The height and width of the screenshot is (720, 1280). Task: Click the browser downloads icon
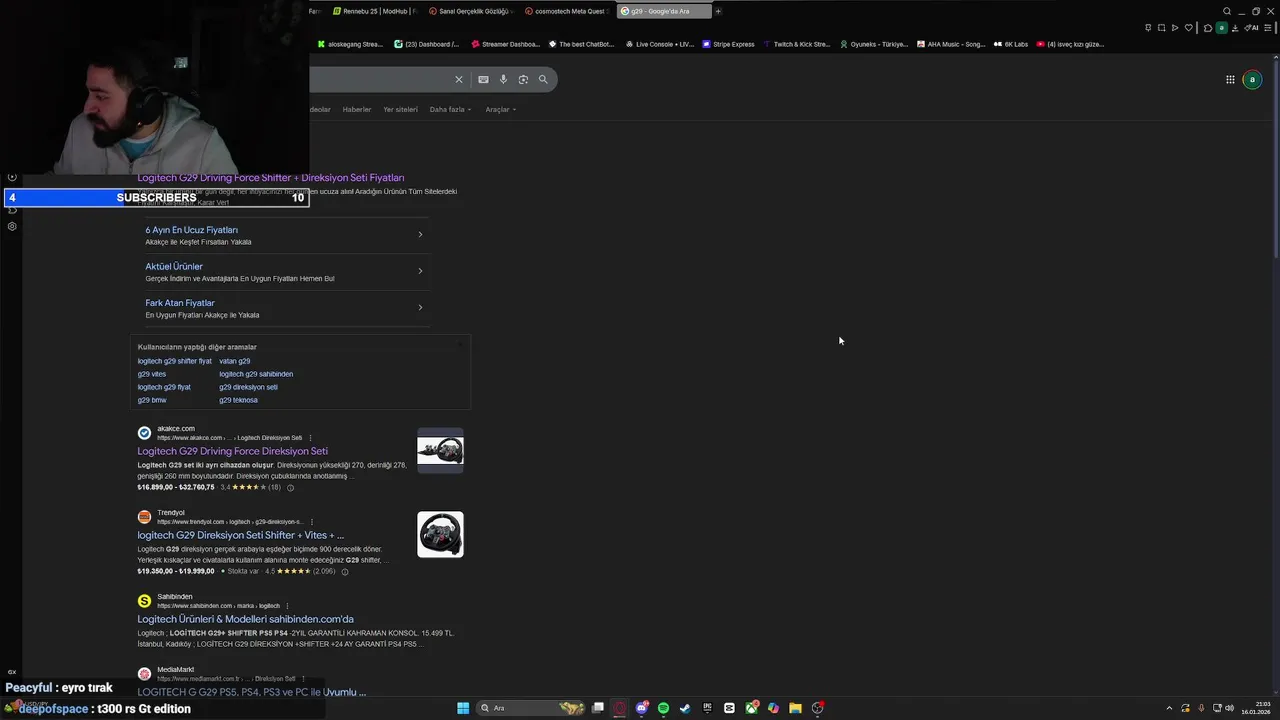pyautogui.click(x=1235, y=28)
